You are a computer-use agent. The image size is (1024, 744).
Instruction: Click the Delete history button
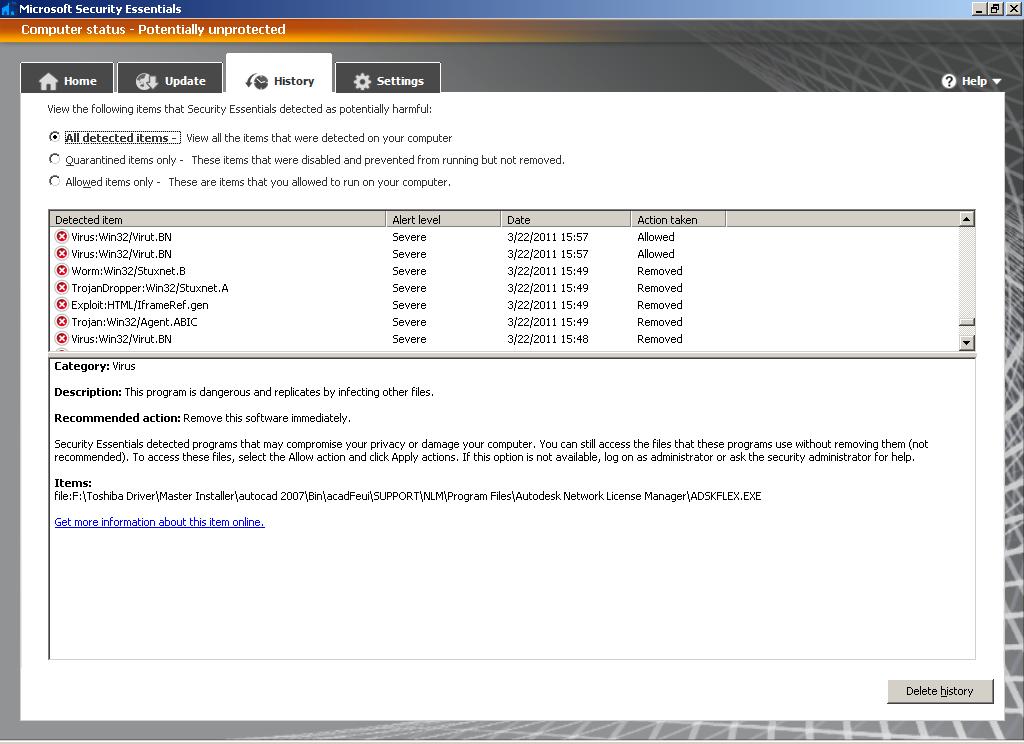[x=940, y=691]
